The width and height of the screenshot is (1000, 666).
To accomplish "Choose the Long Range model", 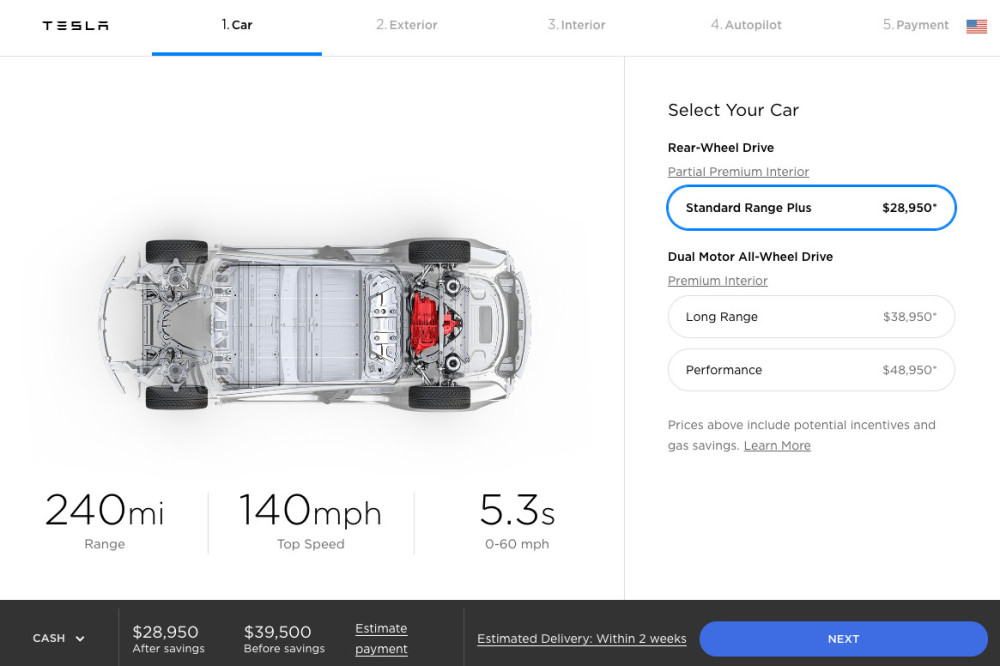I will 811,317.
